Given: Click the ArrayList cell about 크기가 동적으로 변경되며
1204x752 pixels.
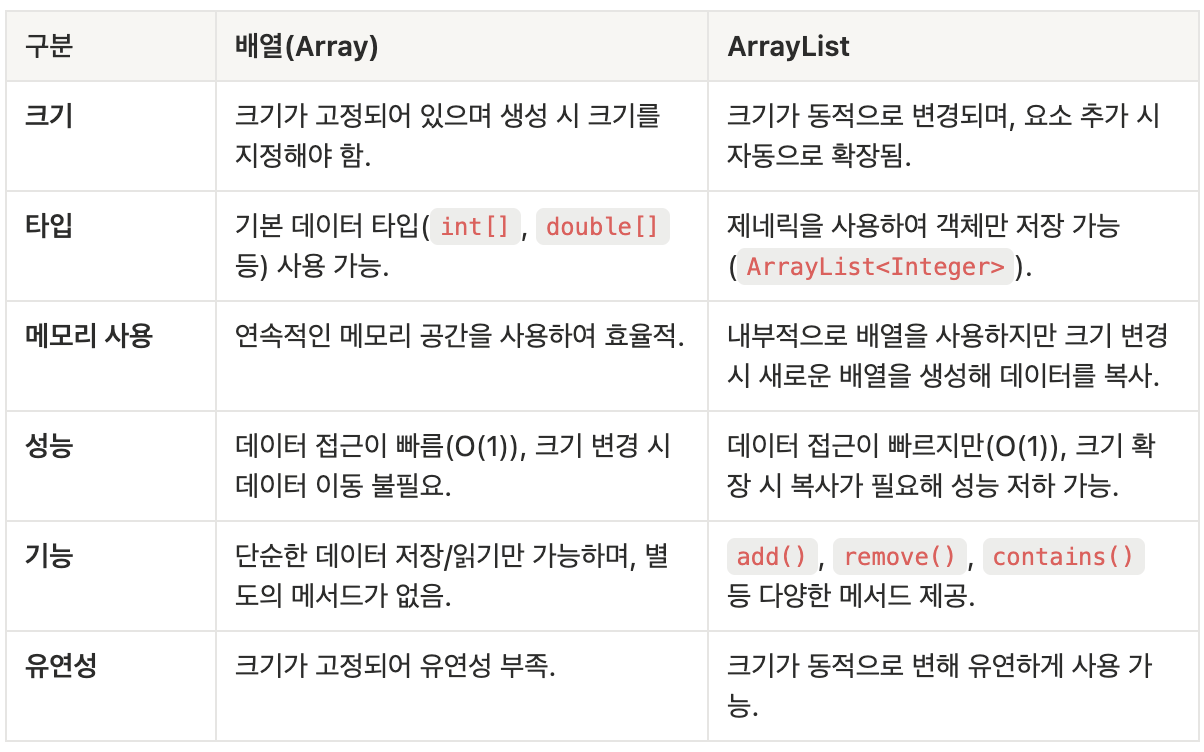Looking at the screenshot, I should [x=952, y=136].
